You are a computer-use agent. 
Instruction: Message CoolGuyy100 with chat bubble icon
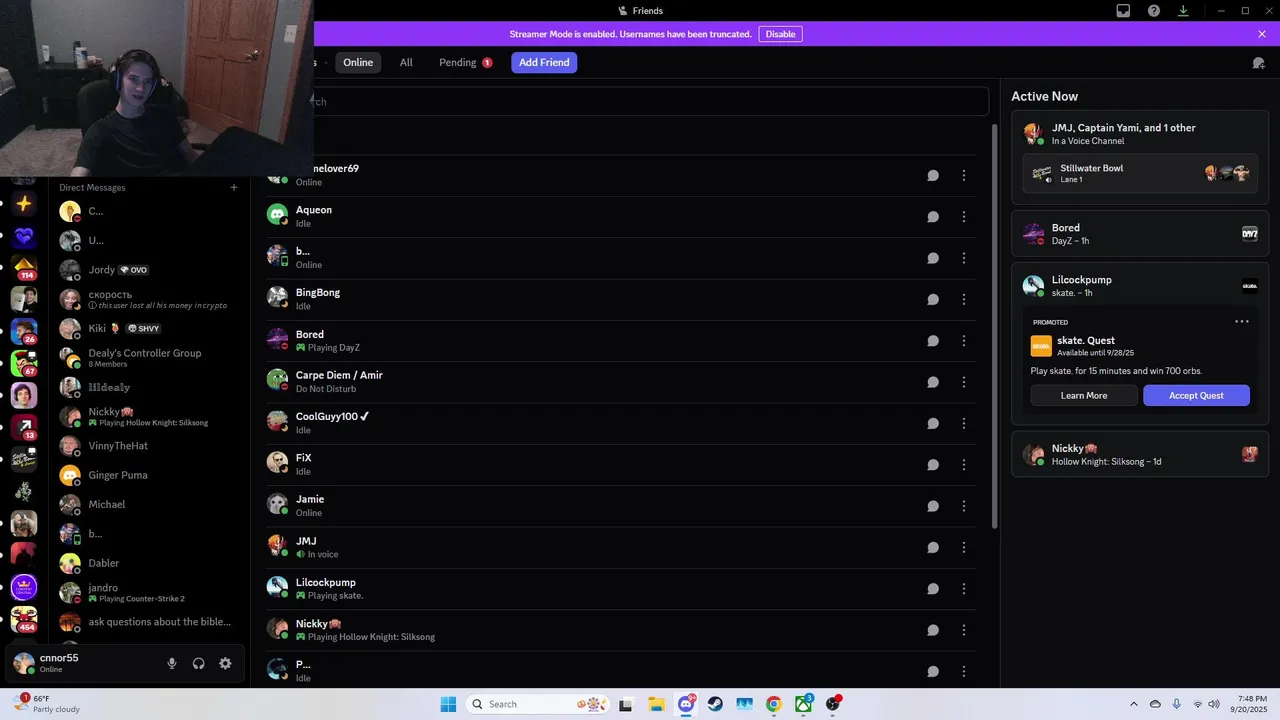(933, 423)
